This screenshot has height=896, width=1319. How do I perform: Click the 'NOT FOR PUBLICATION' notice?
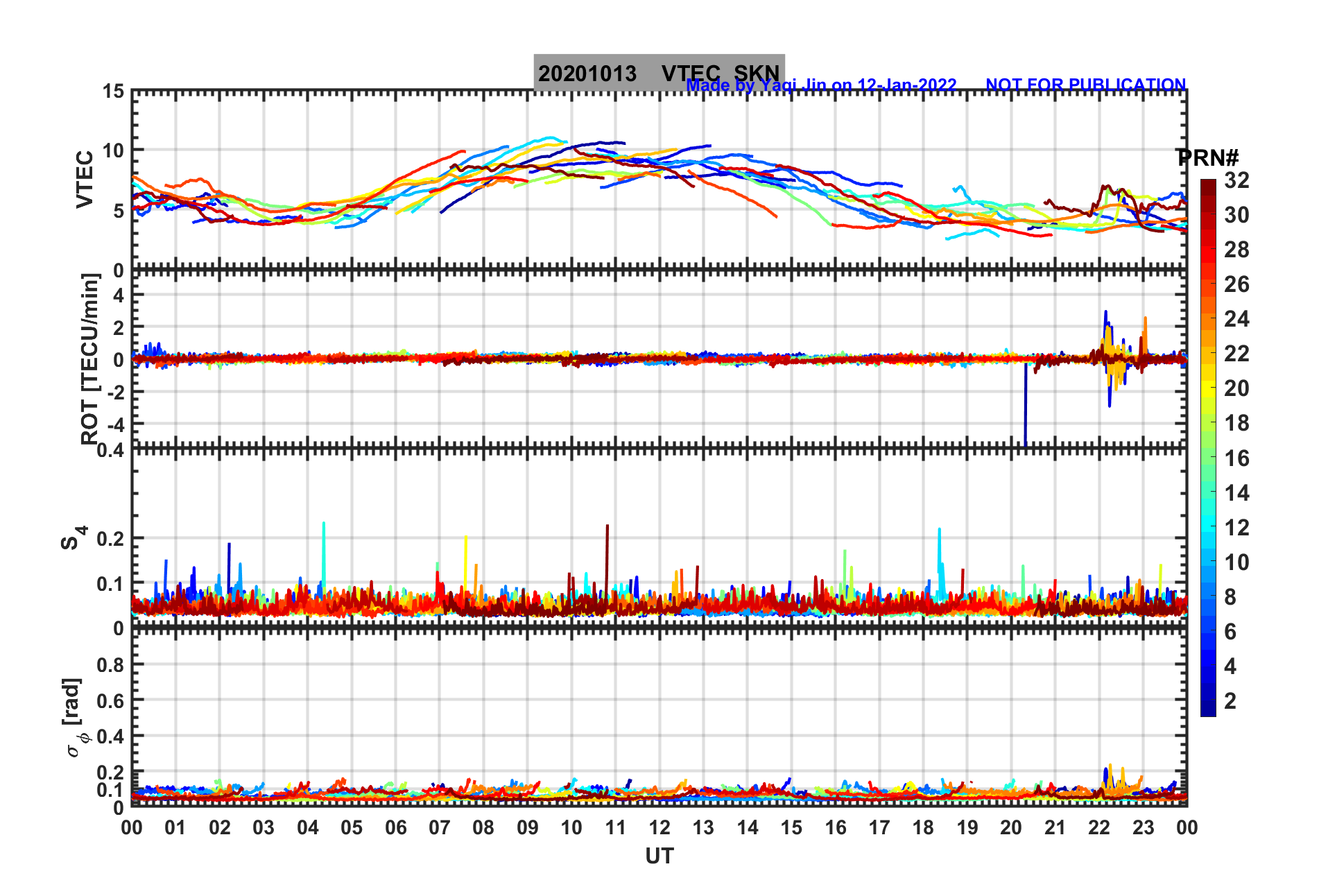tap(1086, 85)
